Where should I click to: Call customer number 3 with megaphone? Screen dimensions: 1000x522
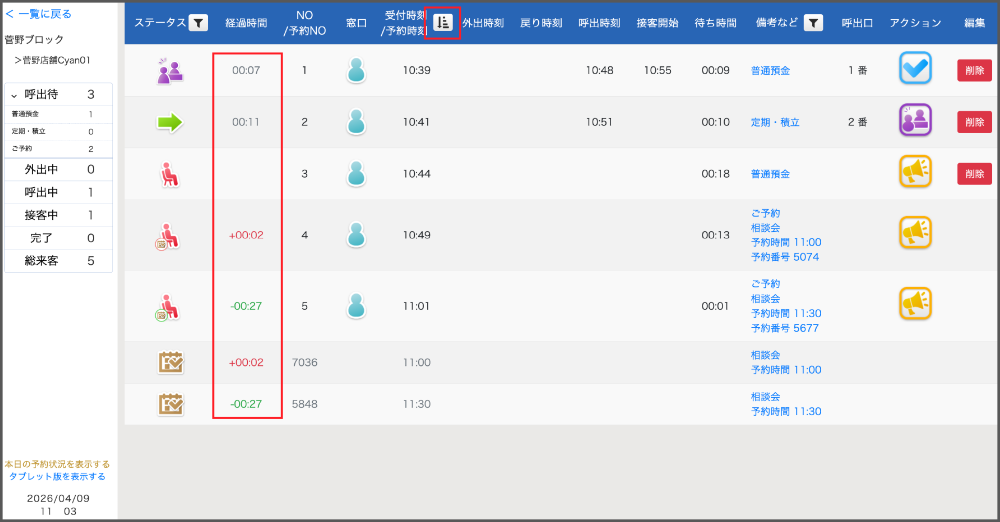tap(915, 172)
